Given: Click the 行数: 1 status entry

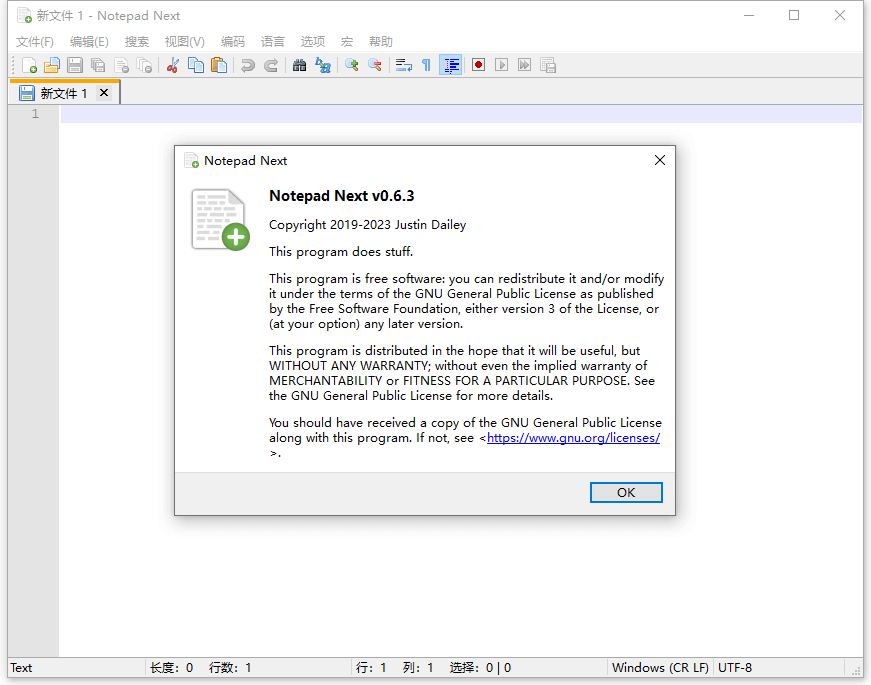Looking at the screenshot, I should (230, 668).
